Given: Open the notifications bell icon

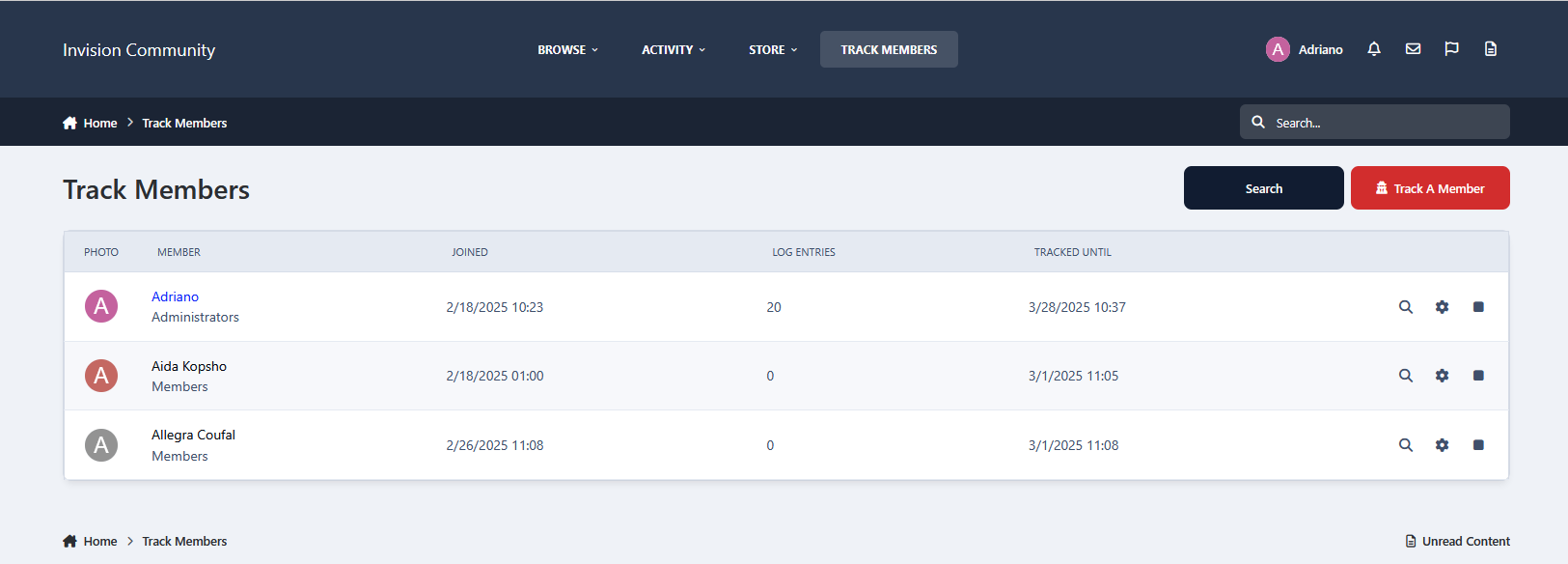Looking at the screenshot, I should point(1374,49).
